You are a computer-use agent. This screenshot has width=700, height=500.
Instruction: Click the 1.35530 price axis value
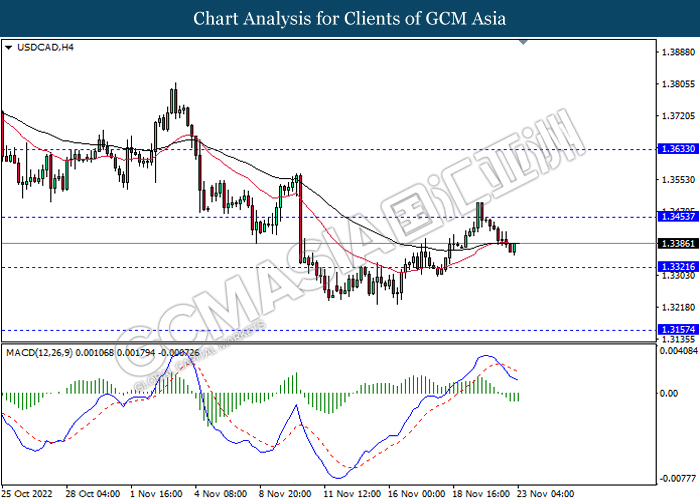[678, 179]
